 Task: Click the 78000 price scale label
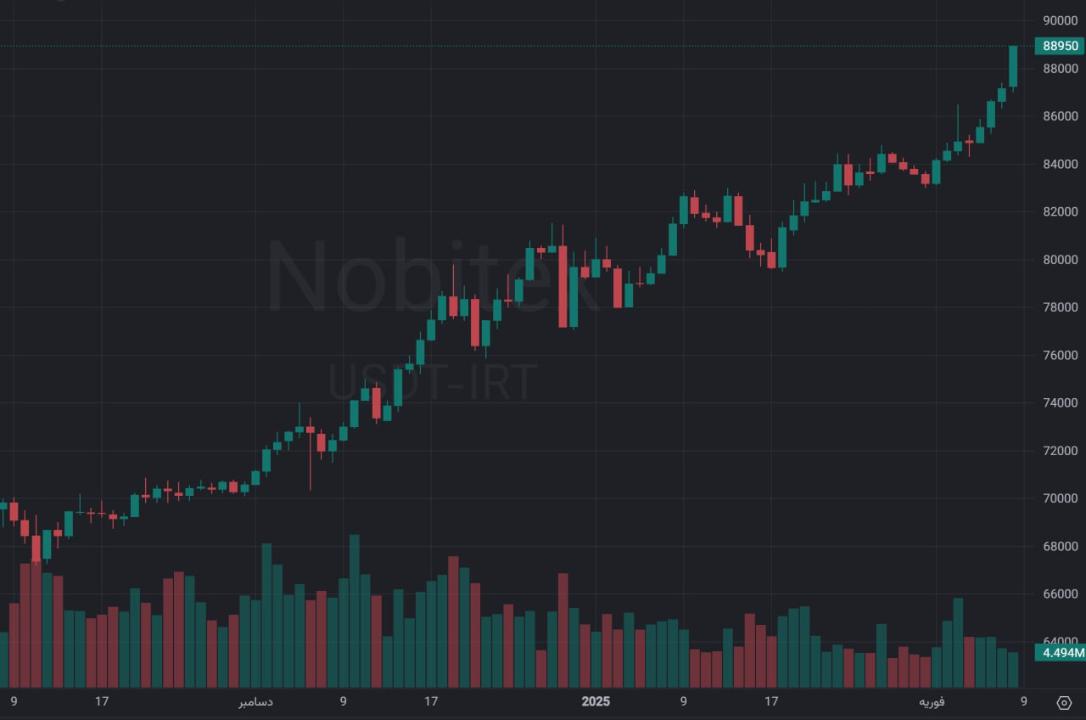pos(1059,308)
